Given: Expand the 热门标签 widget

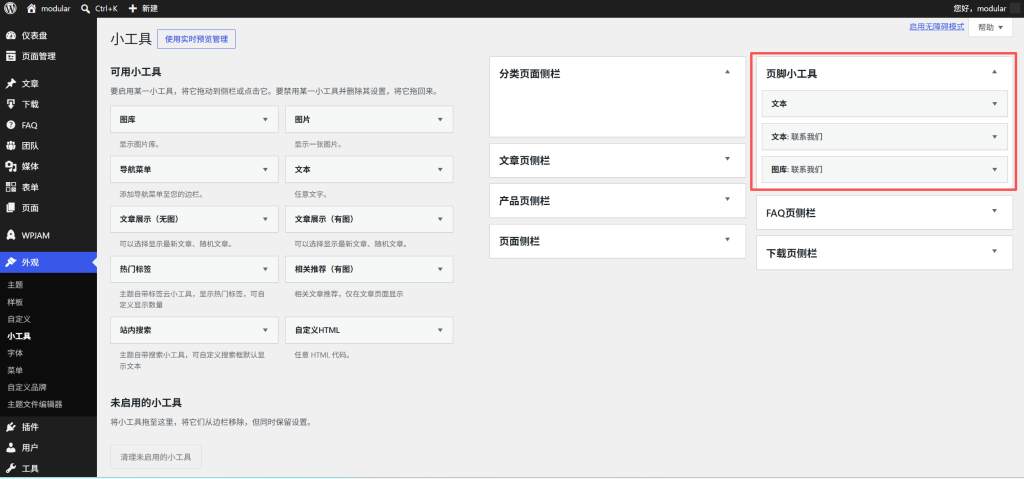Looking at the screenshot, I should tap(265, 269).
